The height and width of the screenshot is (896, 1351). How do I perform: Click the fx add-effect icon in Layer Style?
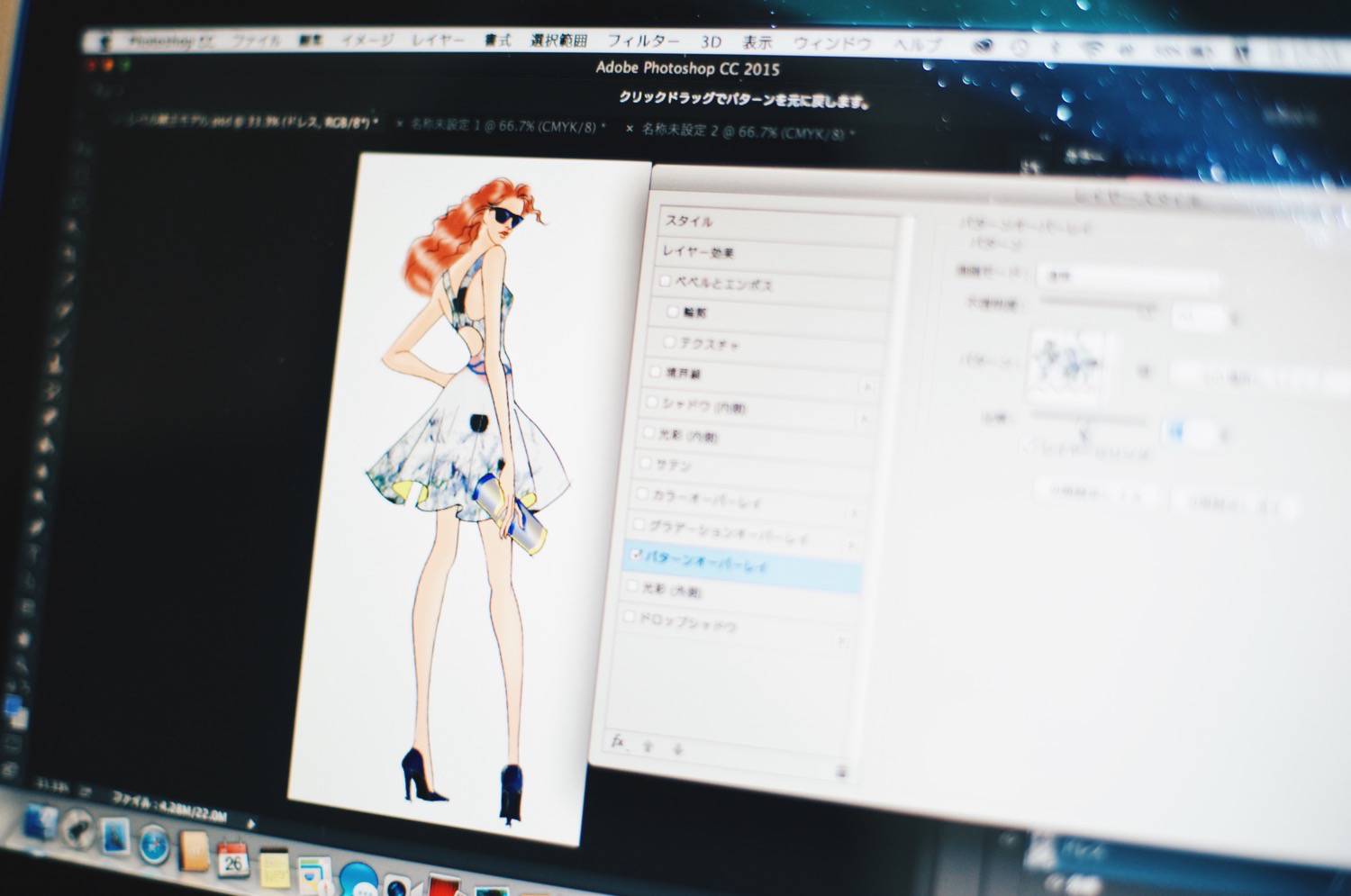617,741
